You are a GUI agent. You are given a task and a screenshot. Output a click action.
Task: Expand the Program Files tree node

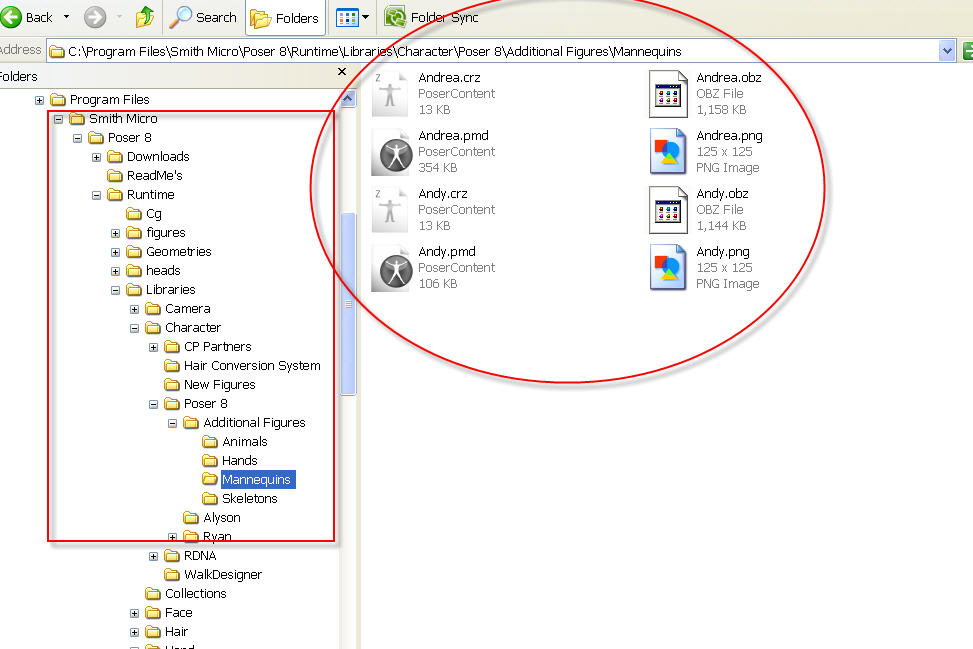tap(39, 100)
